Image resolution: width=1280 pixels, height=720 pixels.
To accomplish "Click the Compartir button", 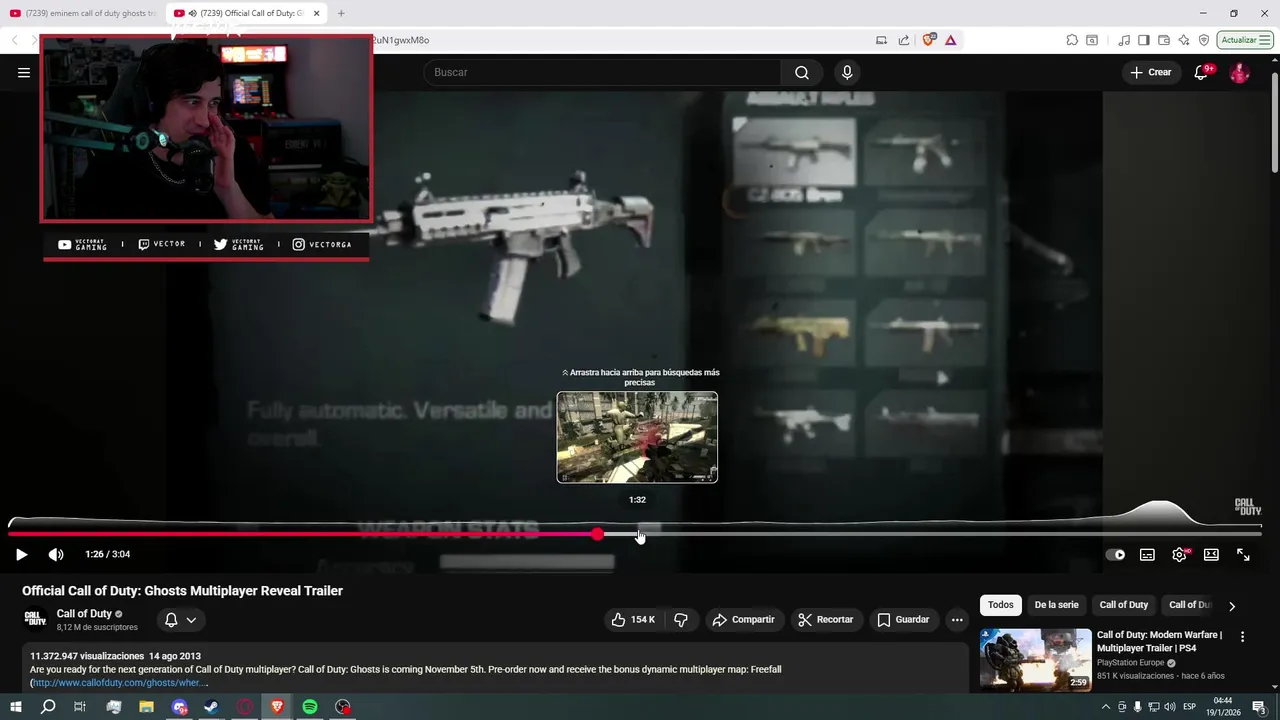I will coord(743,620).
